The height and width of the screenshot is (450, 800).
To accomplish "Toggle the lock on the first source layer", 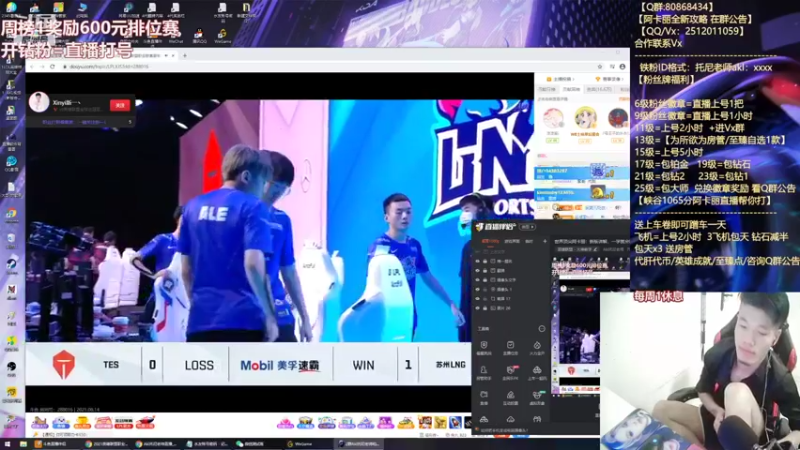I will pyautogui.click(x=485, y=261).
